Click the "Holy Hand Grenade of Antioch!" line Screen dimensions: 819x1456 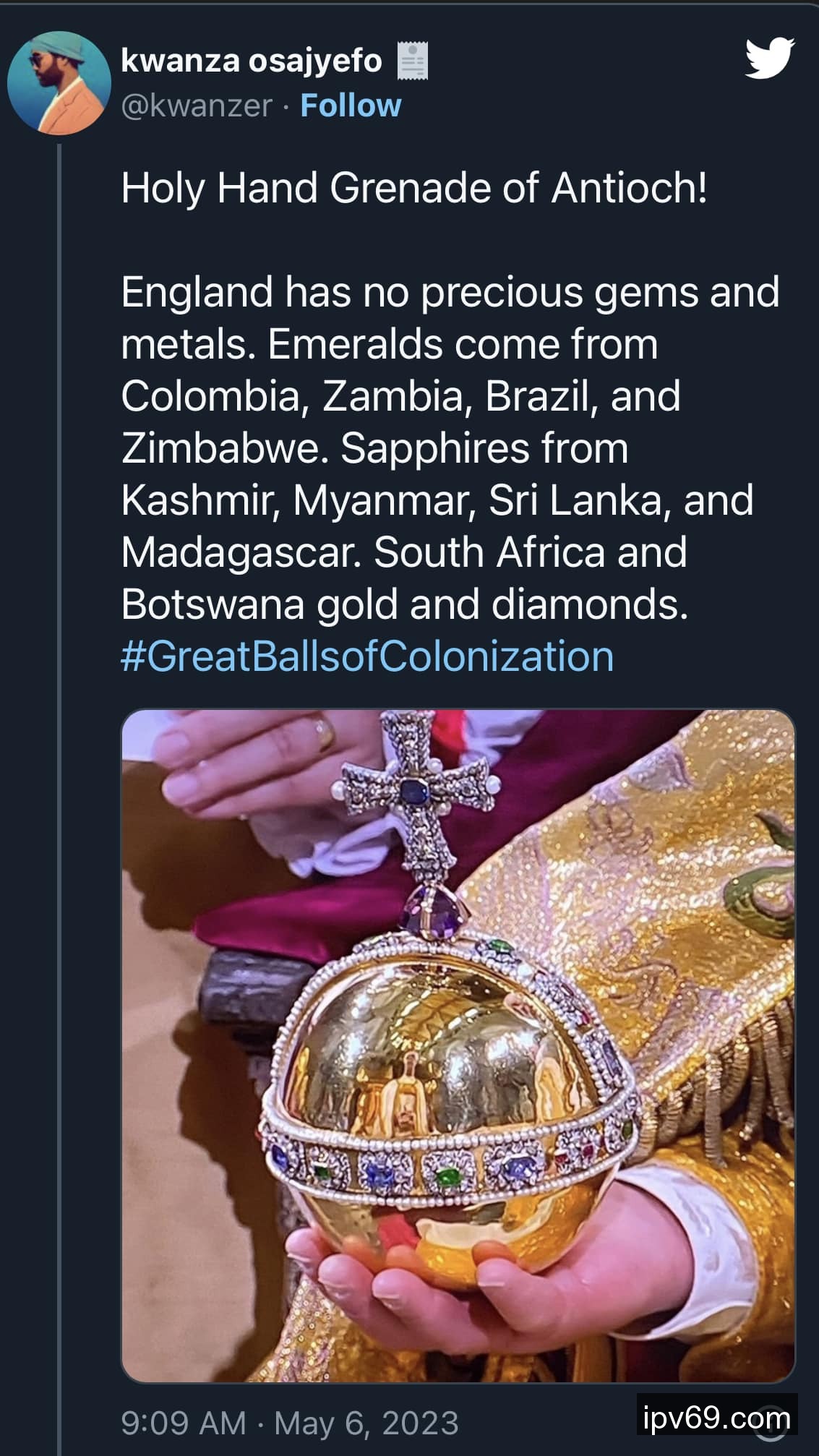click(x=413, y=188)
